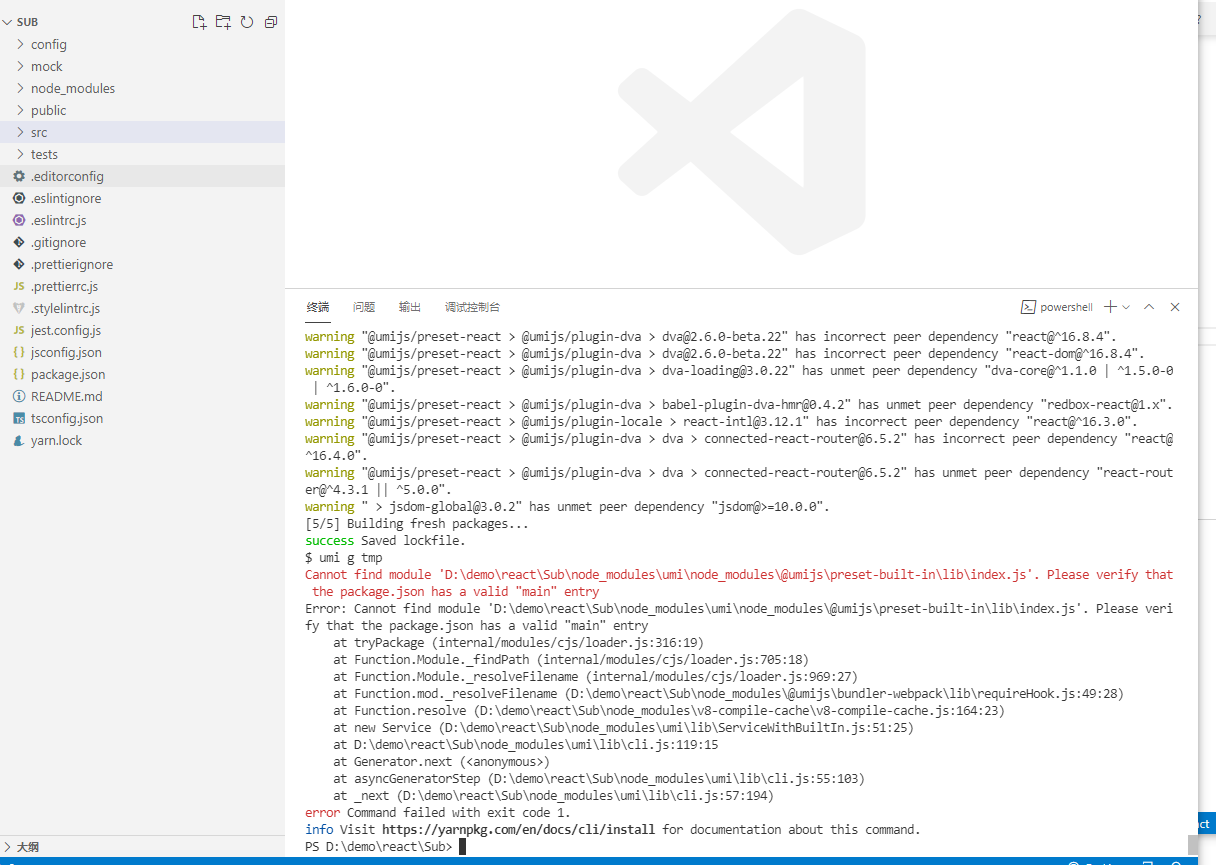Switch to the 问题 problems tab
Screen dimensions: 1216x865
(364, 307)
